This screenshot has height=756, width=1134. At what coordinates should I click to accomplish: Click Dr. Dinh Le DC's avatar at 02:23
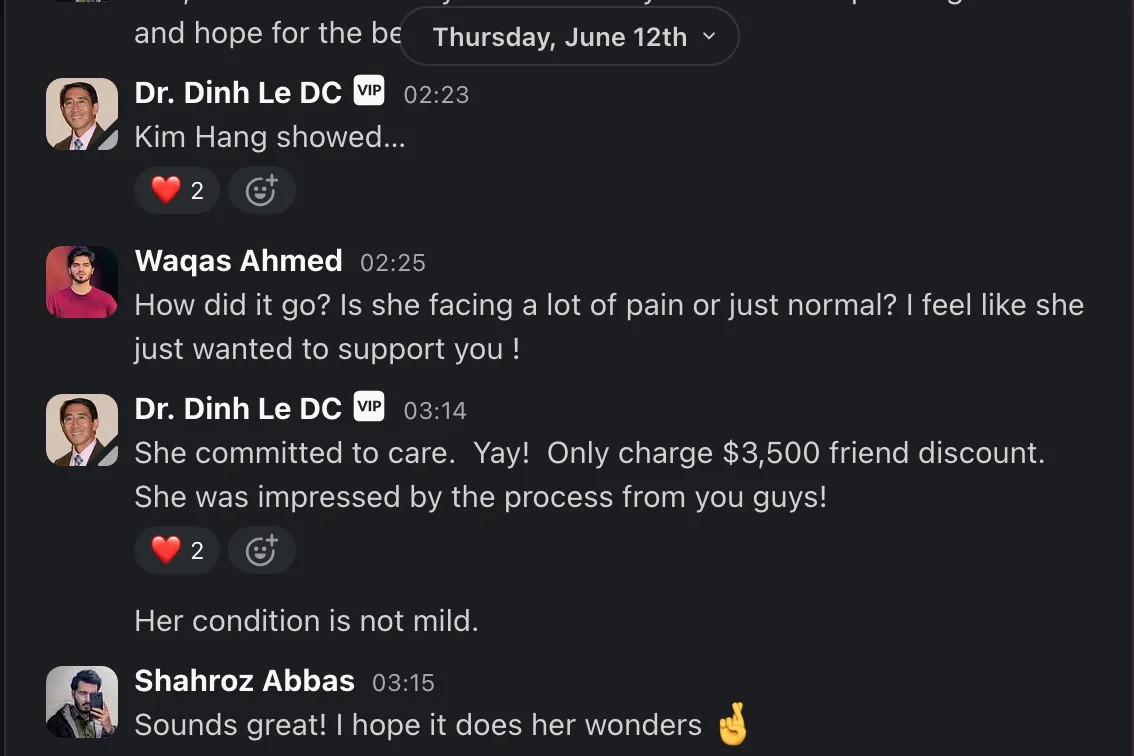coord(82,114)
